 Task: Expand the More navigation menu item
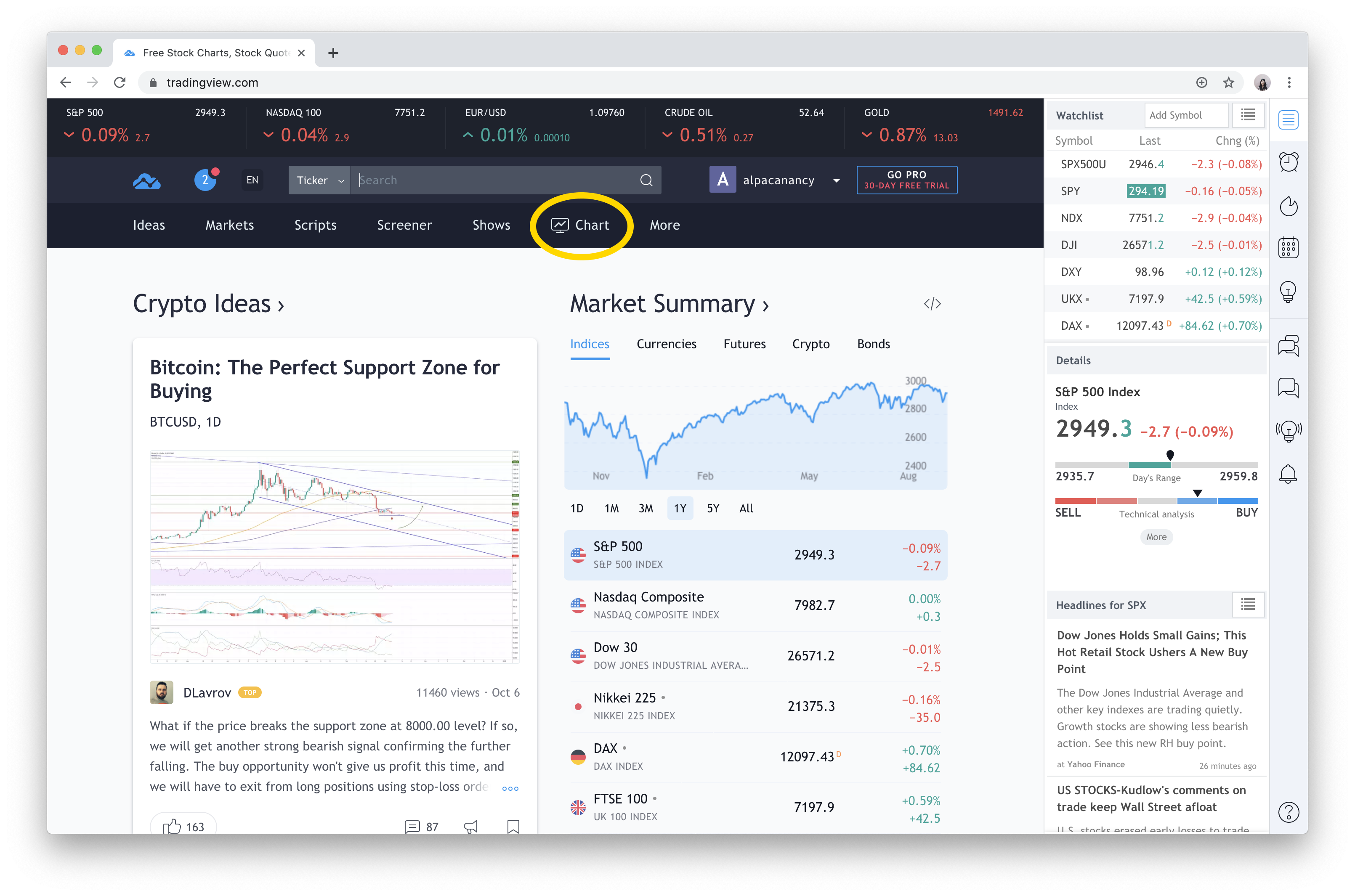point(664,224)
